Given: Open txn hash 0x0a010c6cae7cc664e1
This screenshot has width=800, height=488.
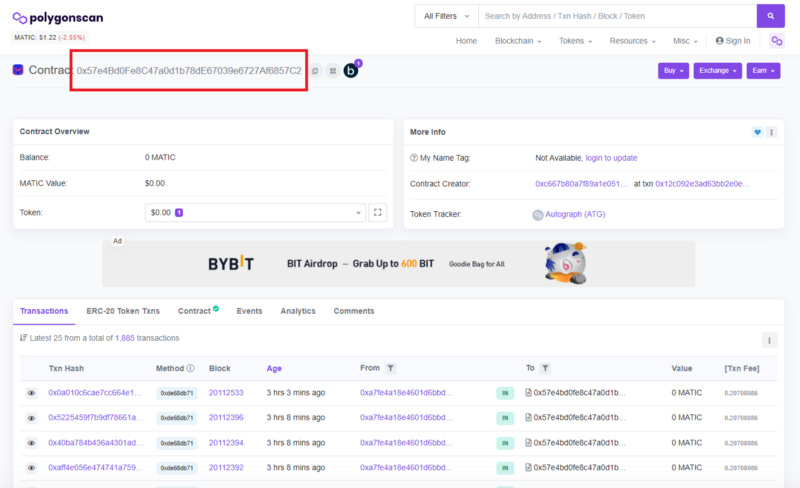Looking at the screenshot, I should [x=95, y=393].
